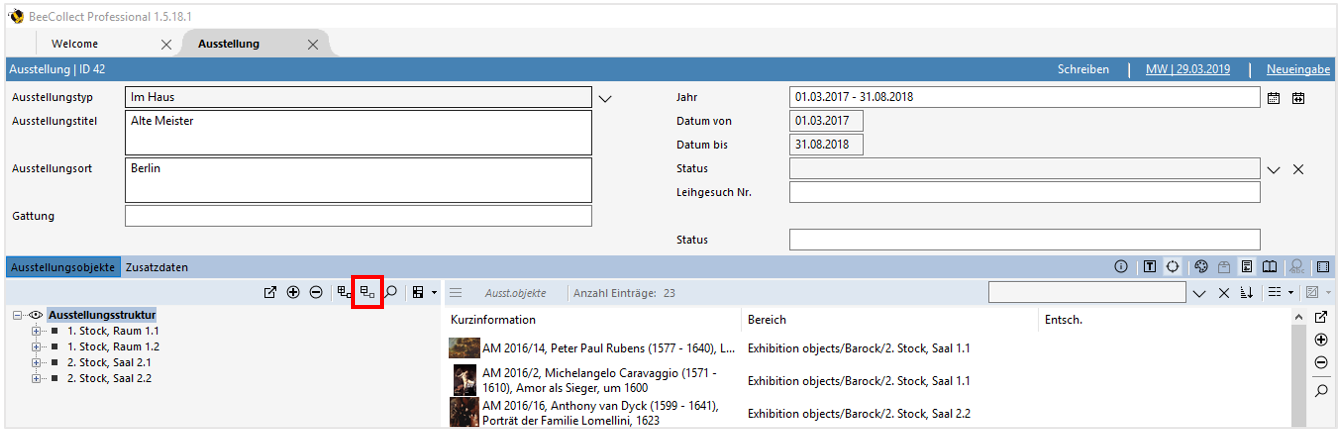Collapse the Ausstellungsstruktur root node

(18, 315)
